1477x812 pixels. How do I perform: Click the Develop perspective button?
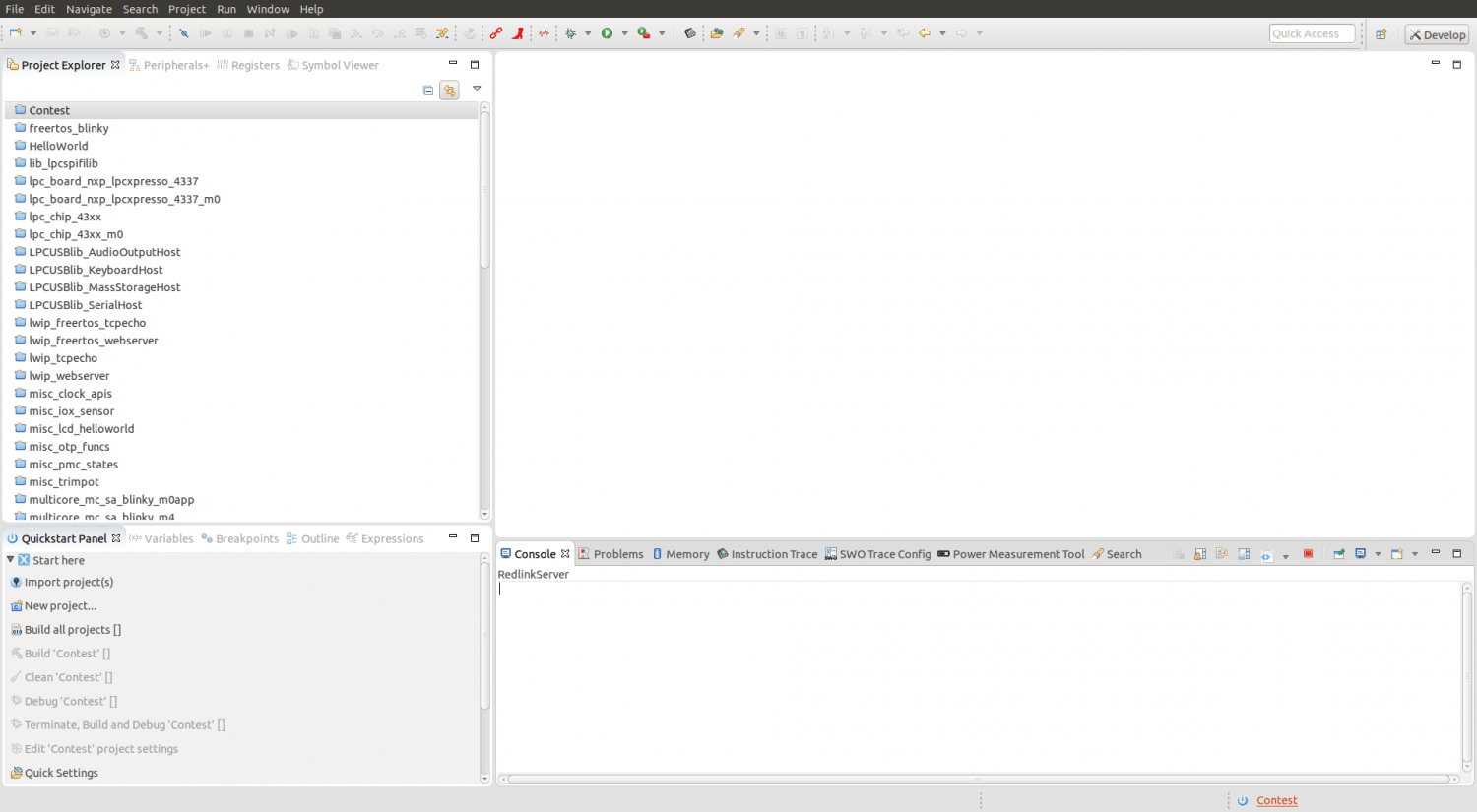(x=1437, y=34)
